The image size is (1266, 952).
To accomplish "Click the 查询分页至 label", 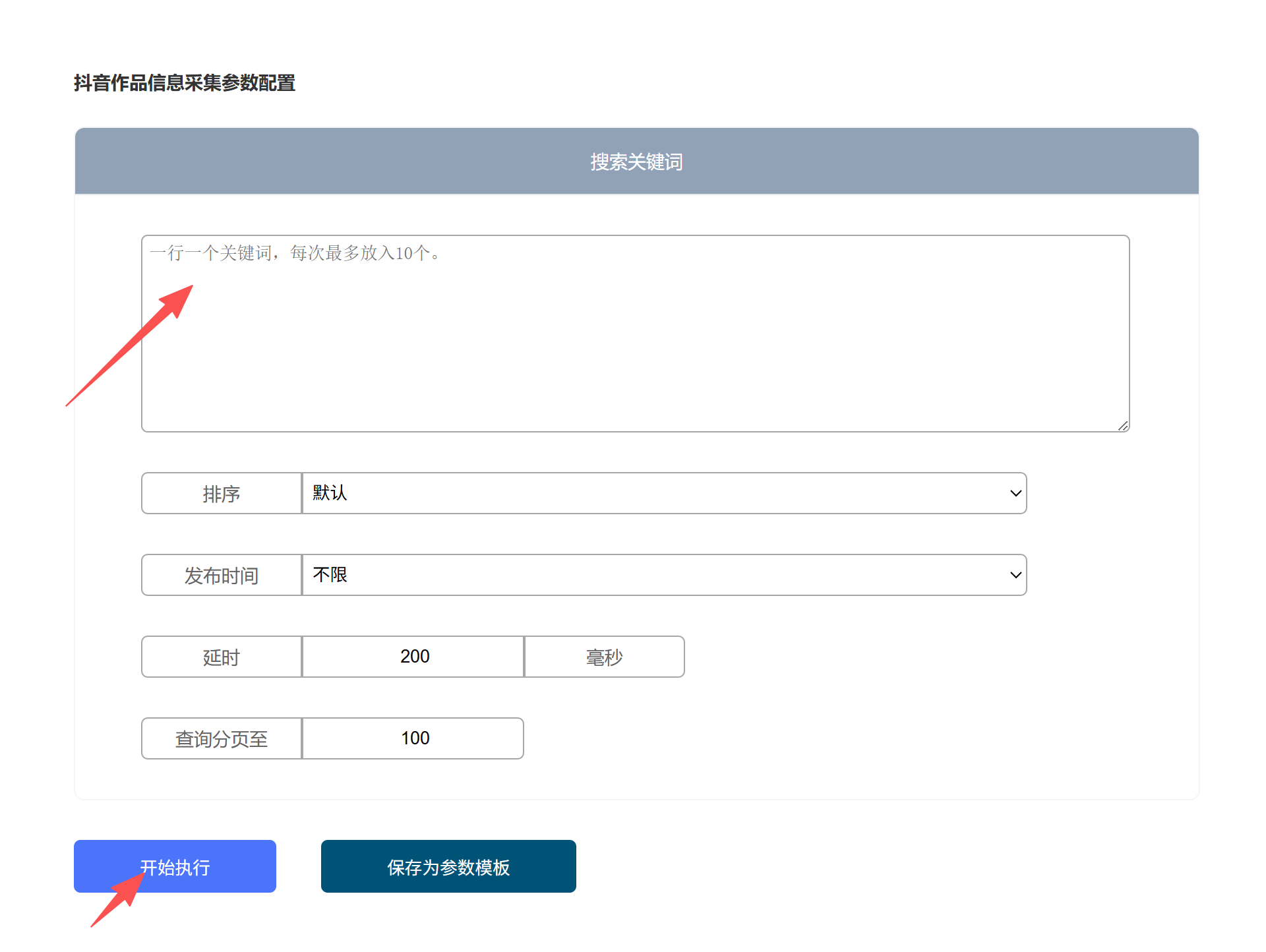I will point(222,738).
